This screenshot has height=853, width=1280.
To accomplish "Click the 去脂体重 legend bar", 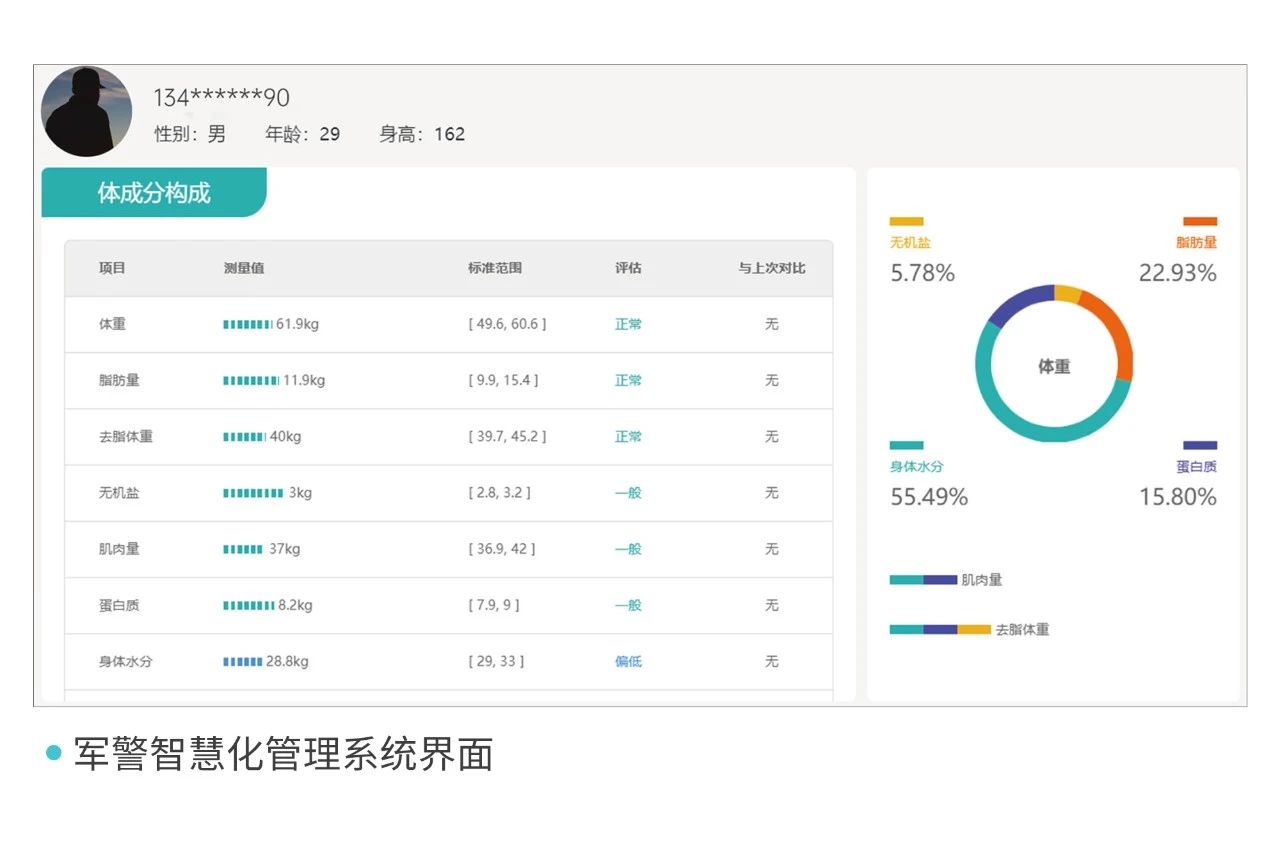I will [x=940, y=630].
